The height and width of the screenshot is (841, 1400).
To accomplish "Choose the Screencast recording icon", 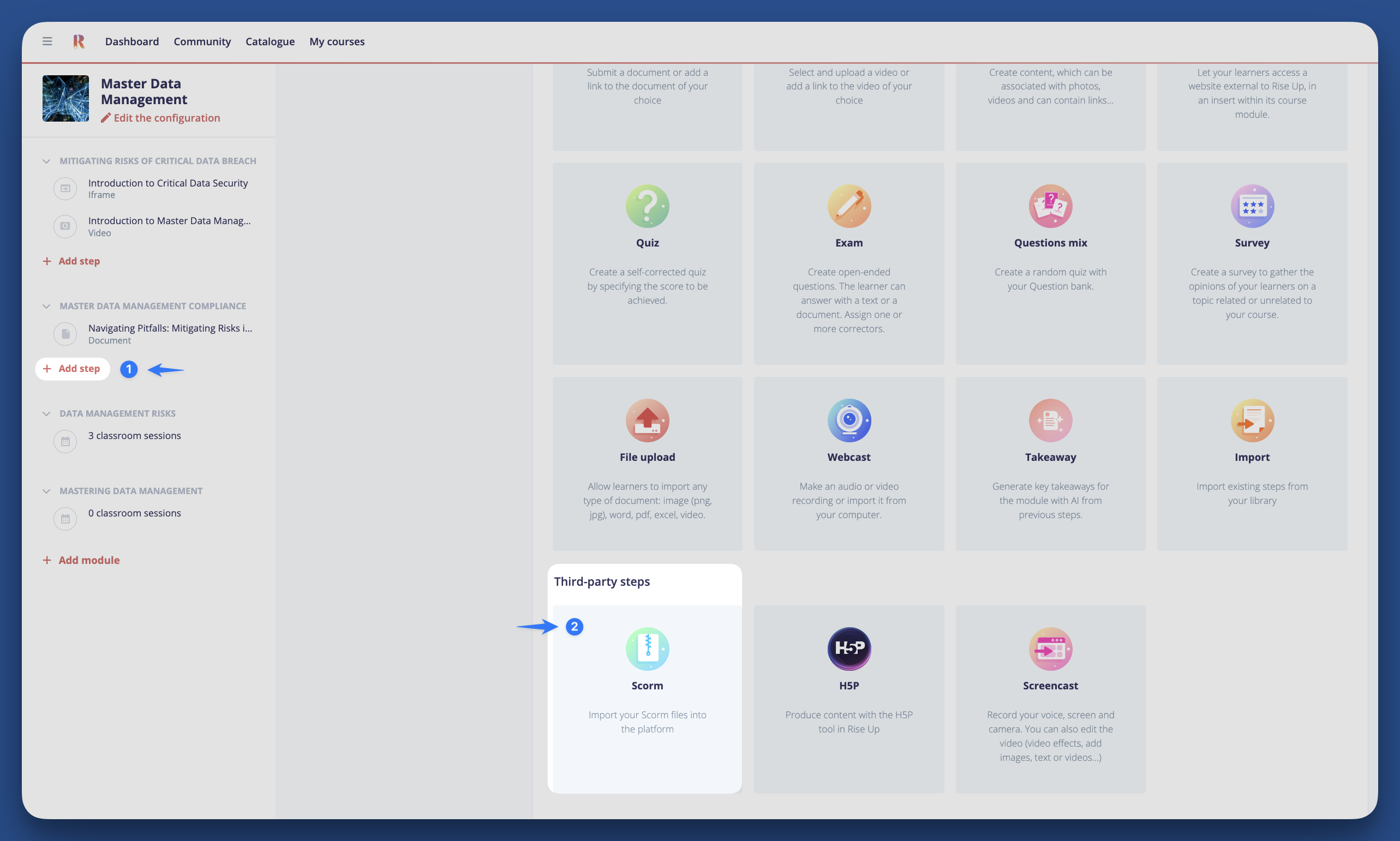I will point(1050,648).
